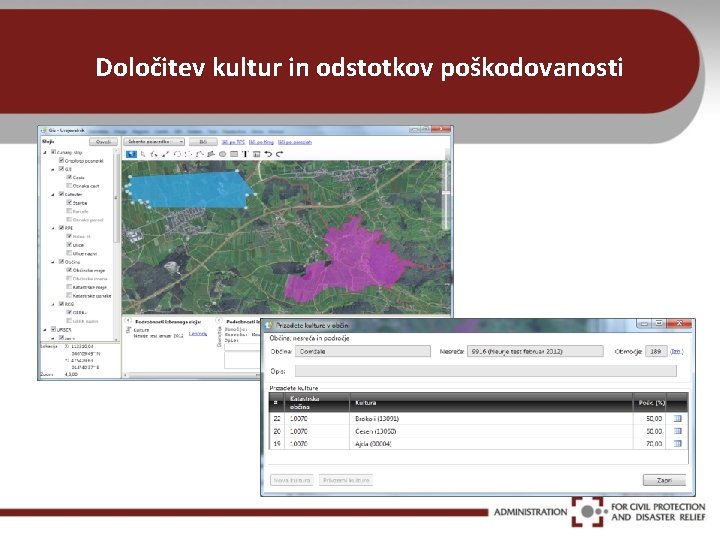720x540 pixels.
Task: Select the filled ellipse drawing tool
Action: click(x=222, y=154)
